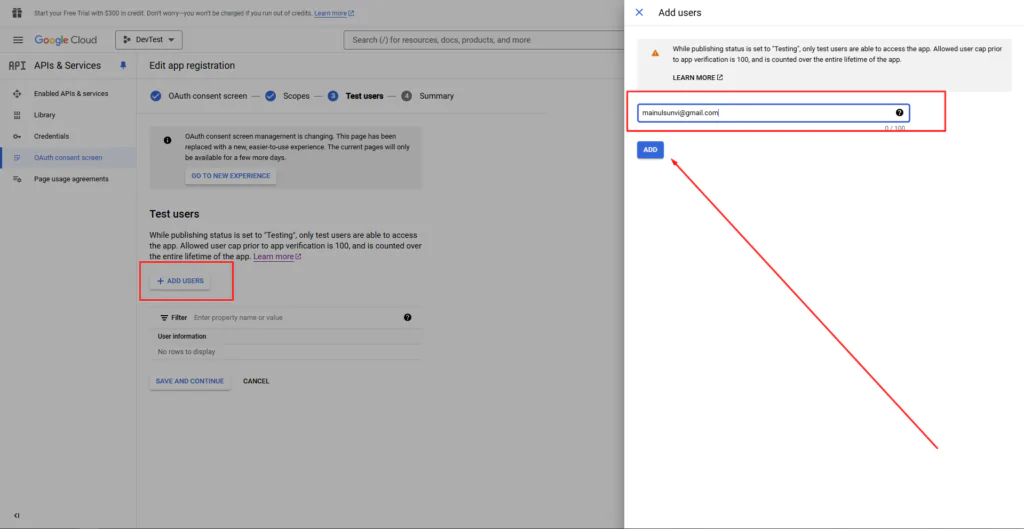
Task: Open the main navigation hamburger menu
Action: point(18,40)
